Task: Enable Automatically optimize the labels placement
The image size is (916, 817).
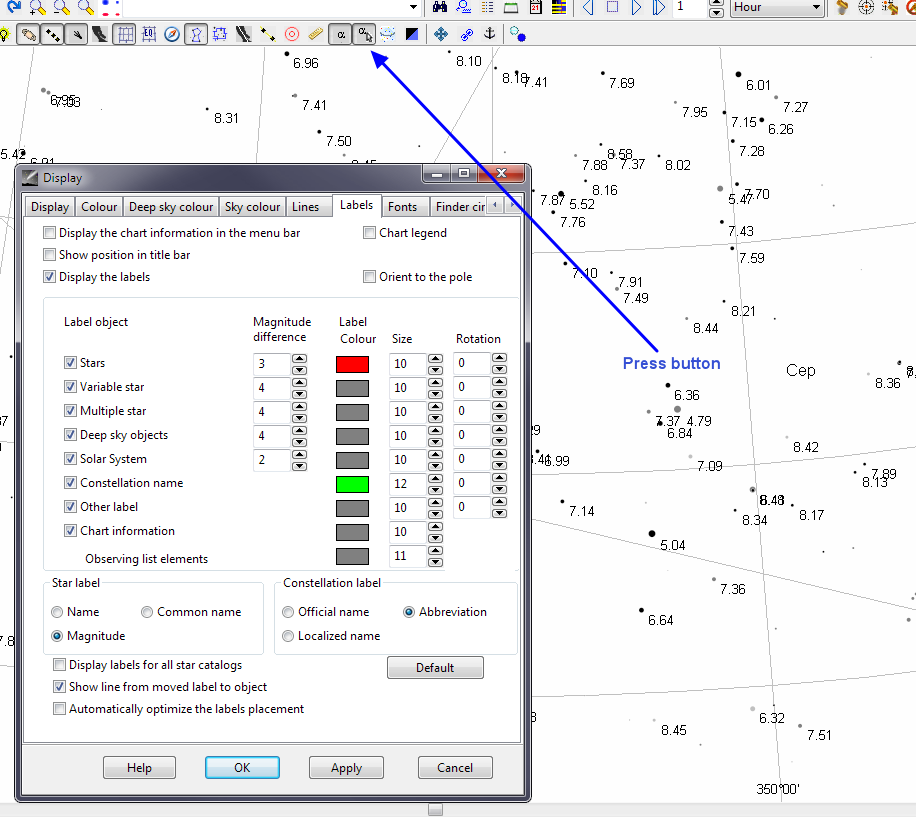Action: (x=59, y=709)
